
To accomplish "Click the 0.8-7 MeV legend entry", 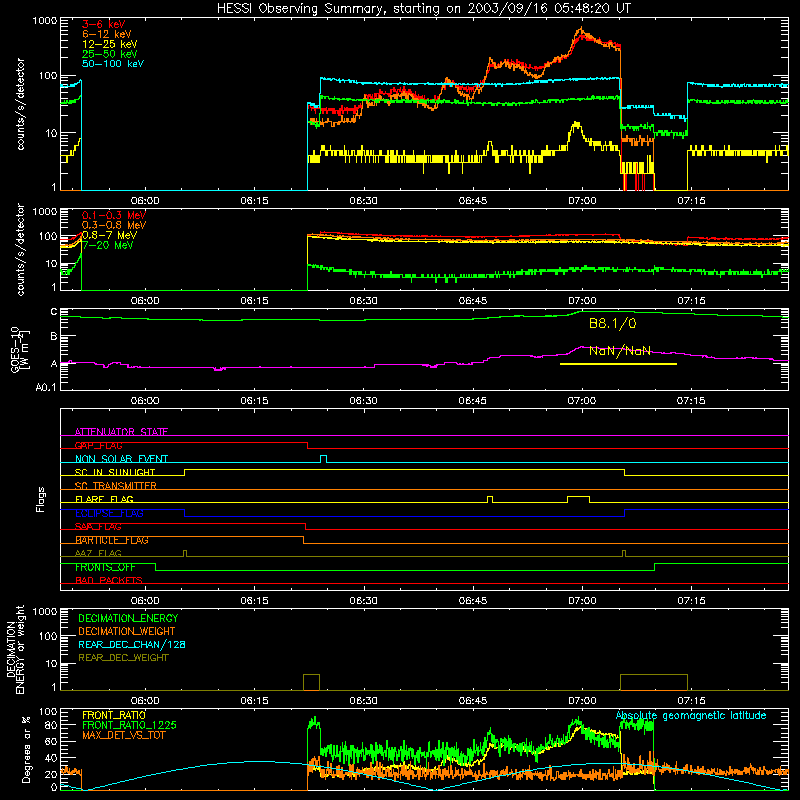I will pyautogui.click(x=109, y=235).
